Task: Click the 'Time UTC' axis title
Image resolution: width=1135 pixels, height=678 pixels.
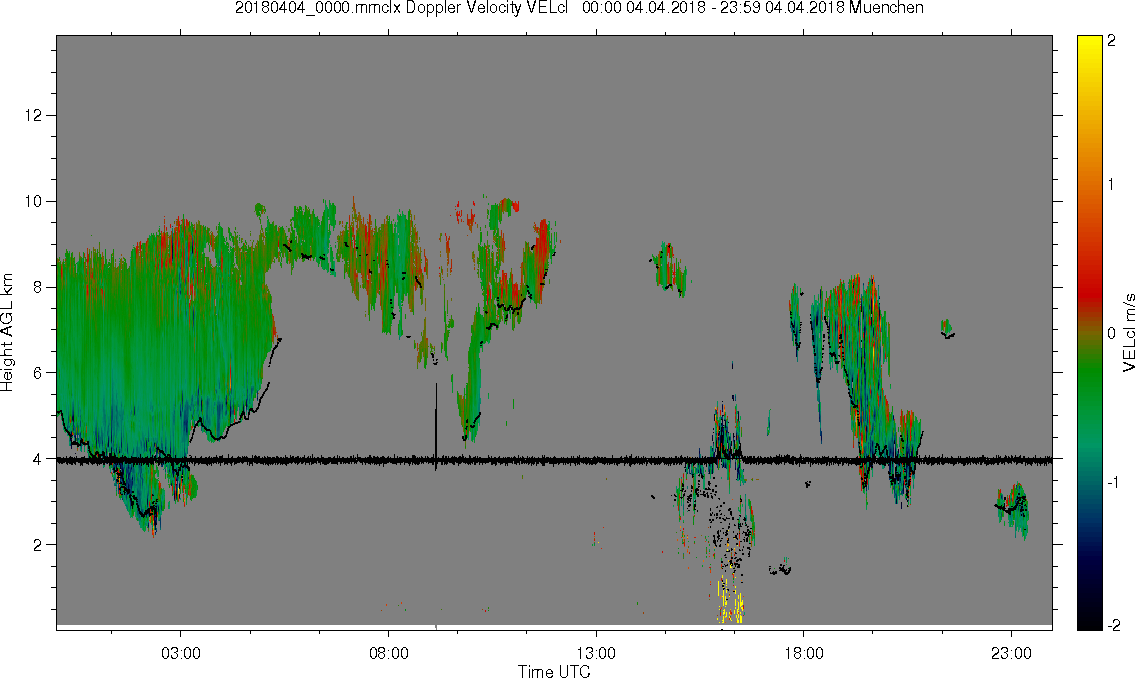Action: (x=554, y=671)
